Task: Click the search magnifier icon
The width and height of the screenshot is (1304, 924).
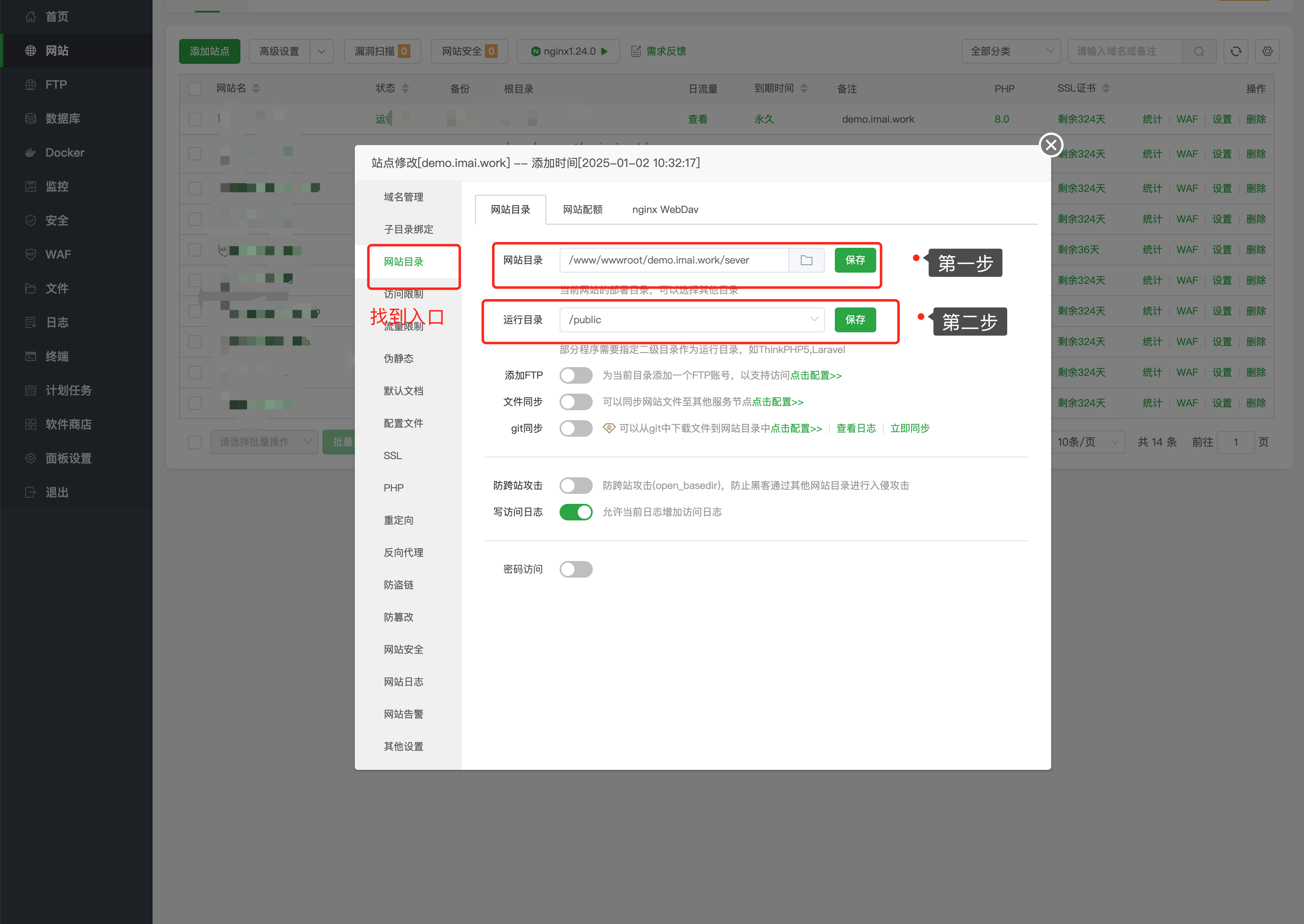Action: [x=1199, y=51]
